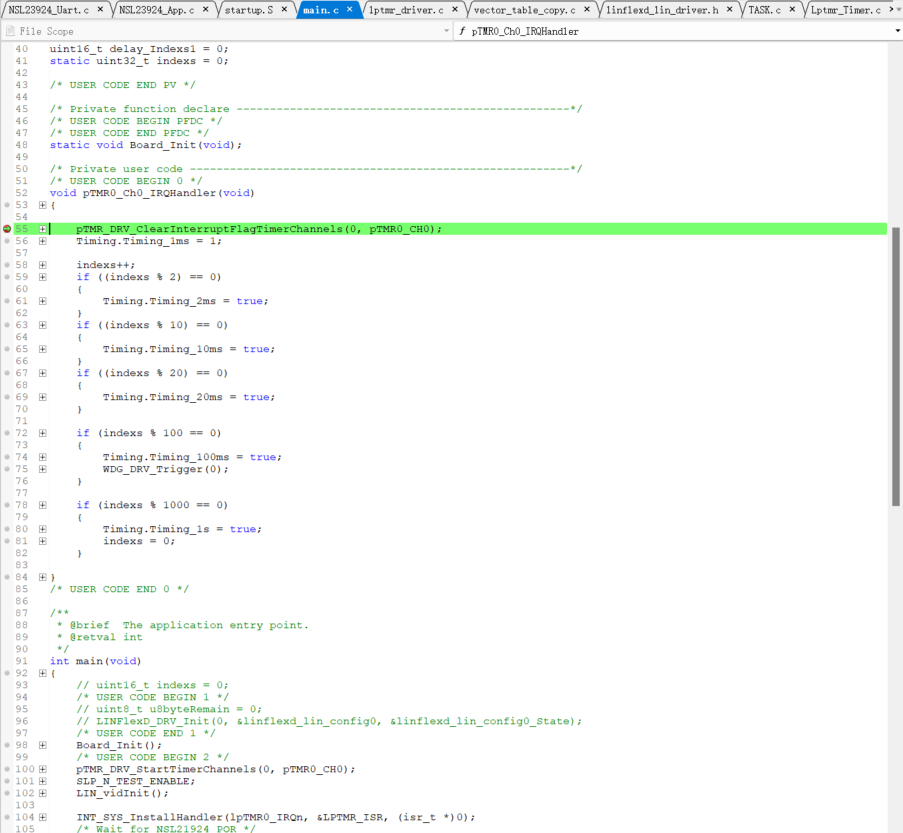Close the NSL23924_Uart.c tab
The width and height of the screenshot is (903, 833).
point(98,10)
